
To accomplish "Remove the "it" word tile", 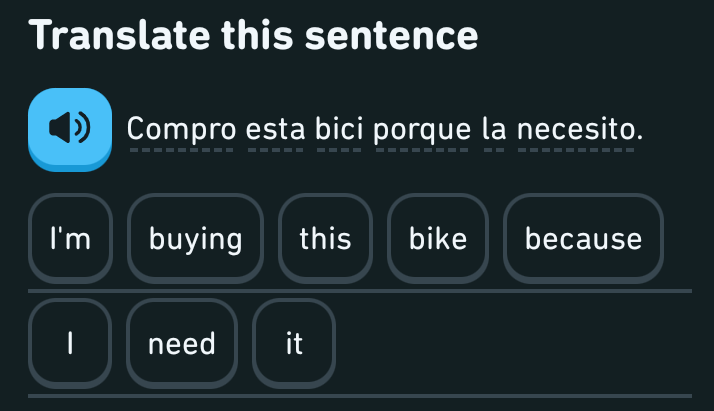I will coord(294,344).
